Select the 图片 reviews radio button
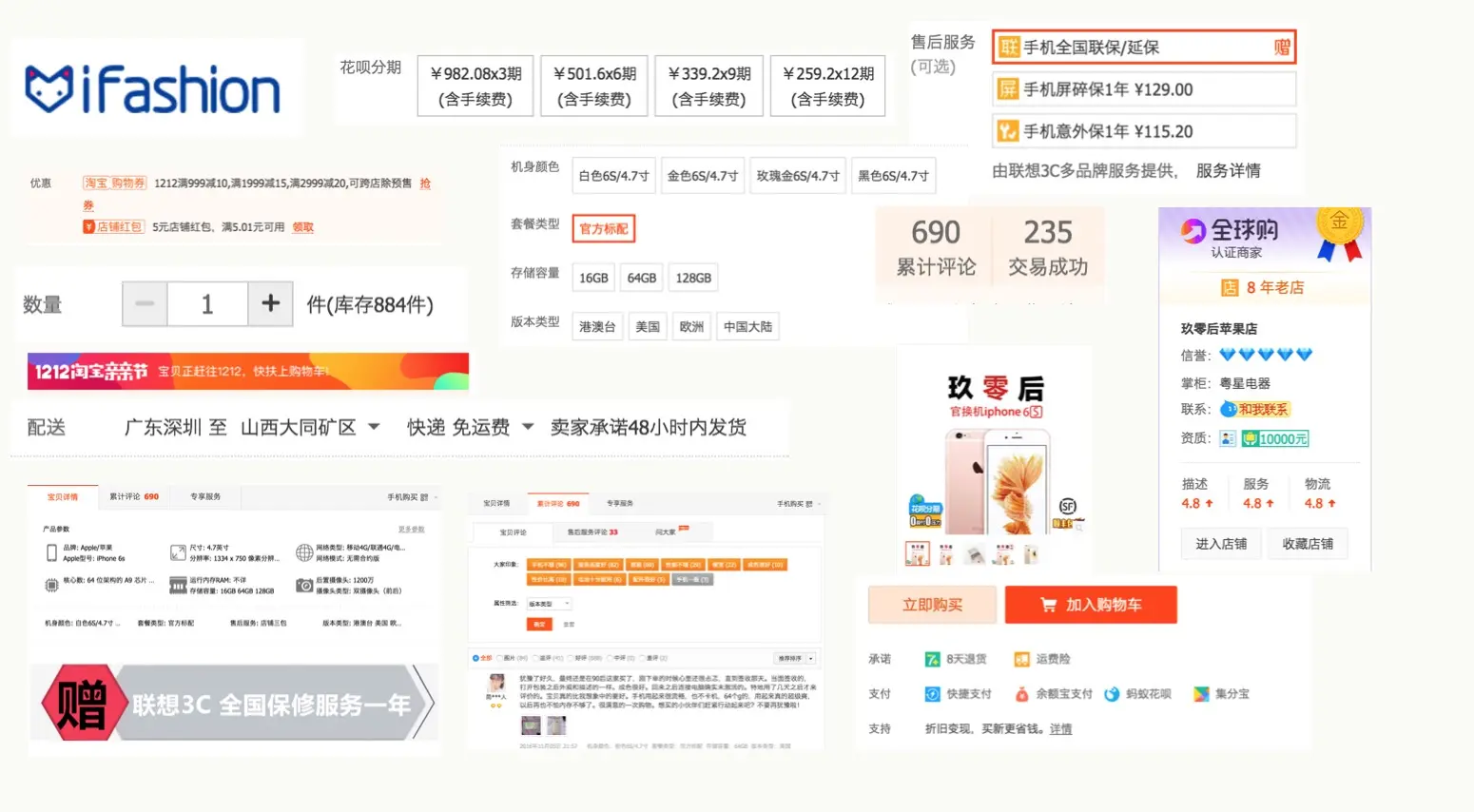 [x=498, y=658]
